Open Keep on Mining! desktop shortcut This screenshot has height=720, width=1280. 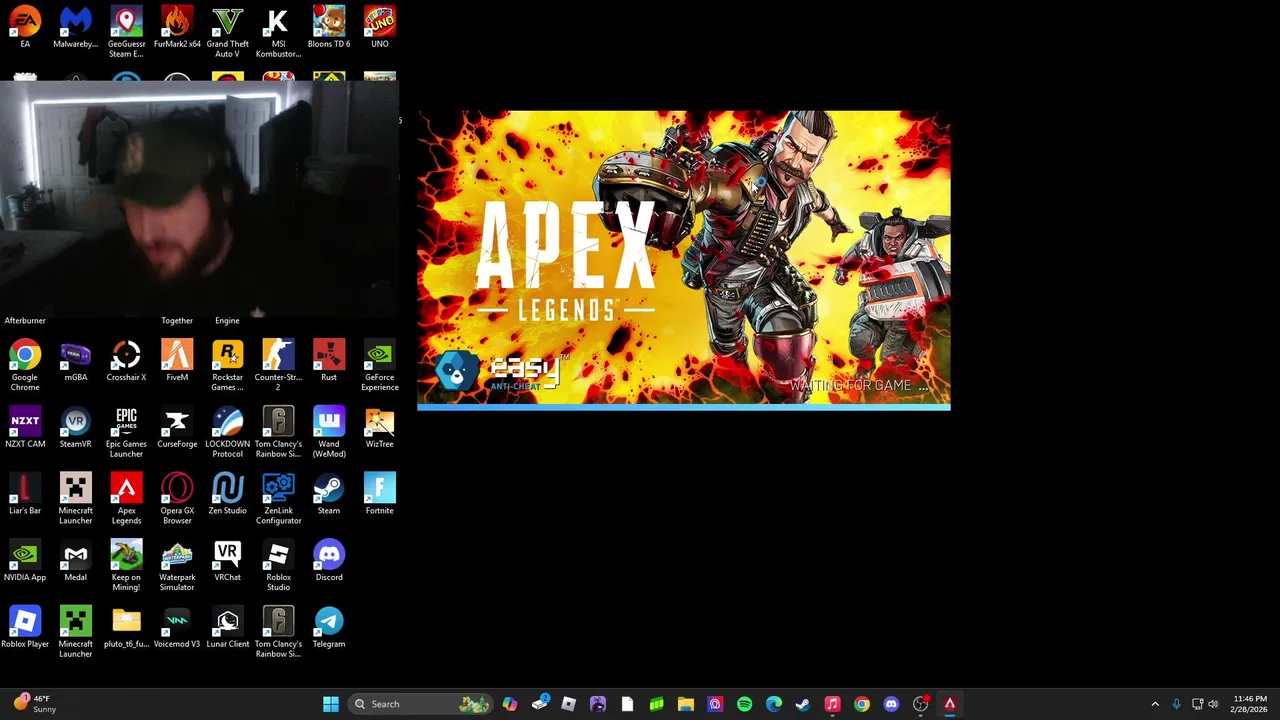click(x=126, y=566)
